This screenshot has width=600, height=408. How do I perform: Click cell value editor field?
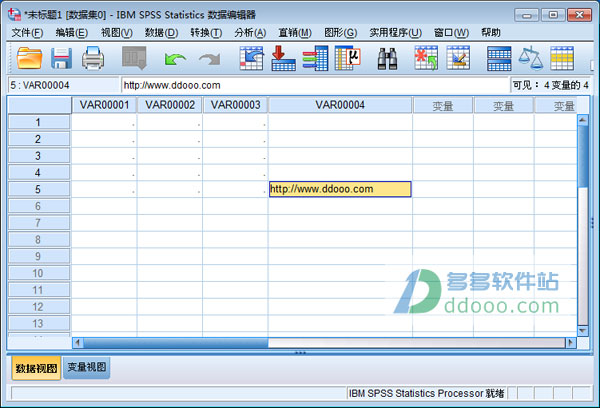(x=315, y=85)
